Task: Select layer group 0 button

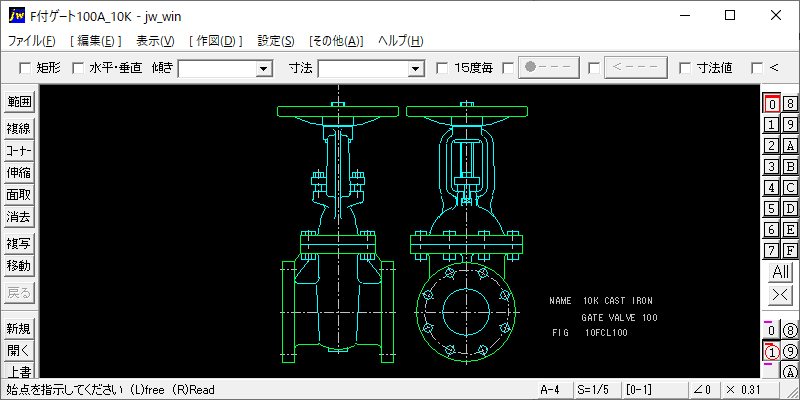Action: [x=772, y=330]
